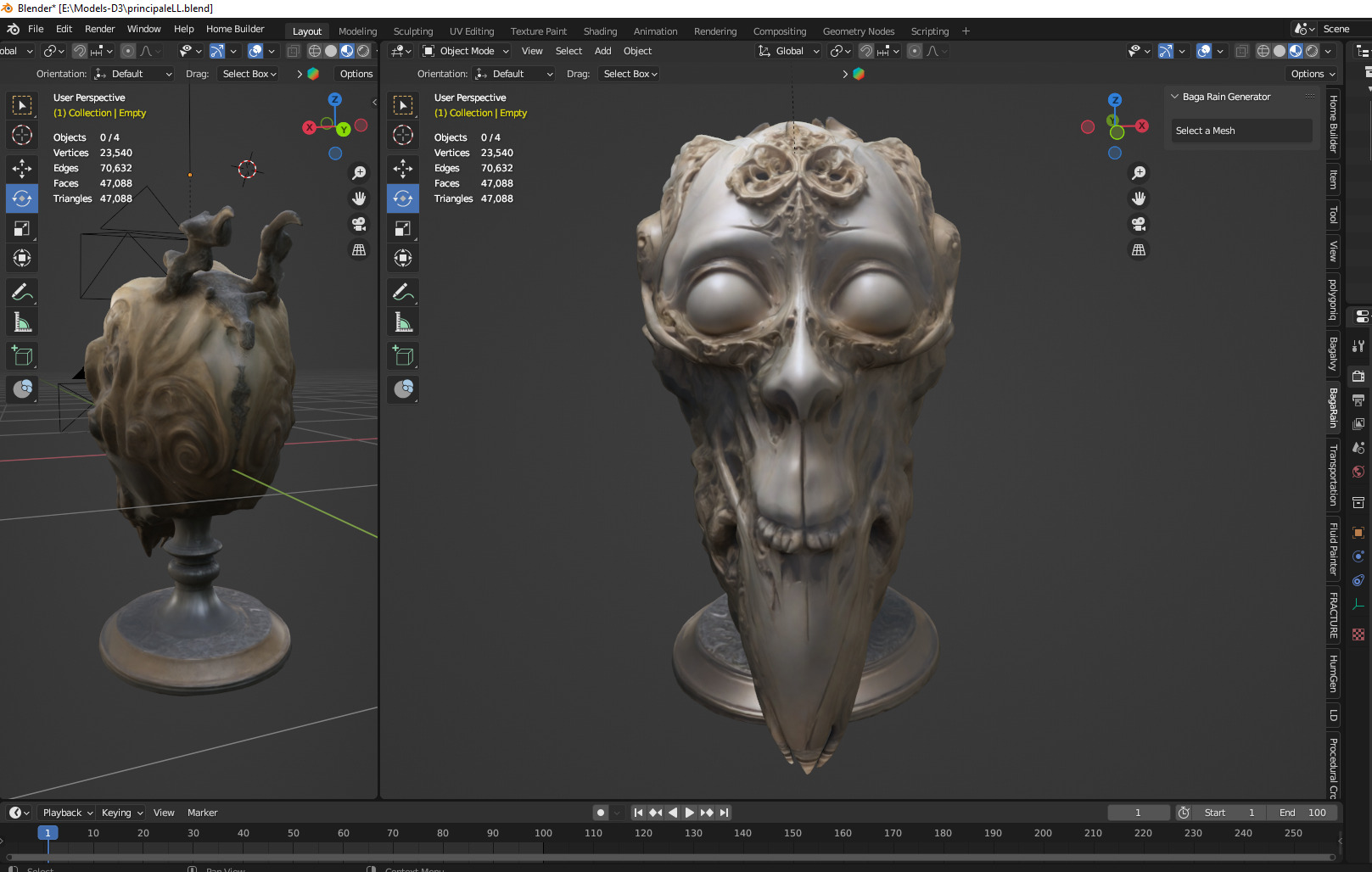Viewport: 1372px width, 872px height.
Task: Open Keying dropdown in timeline
Action: 122,813
